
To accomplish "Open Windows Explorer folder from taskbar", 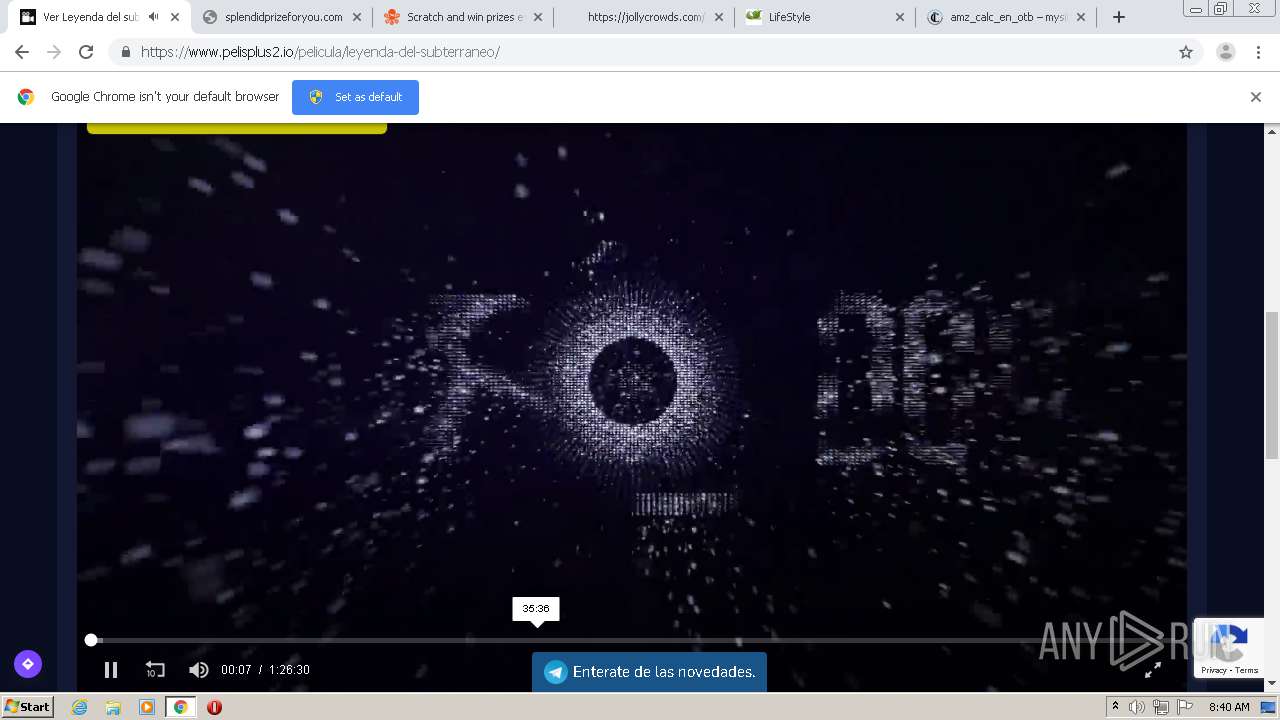I will tap(113, 707).
